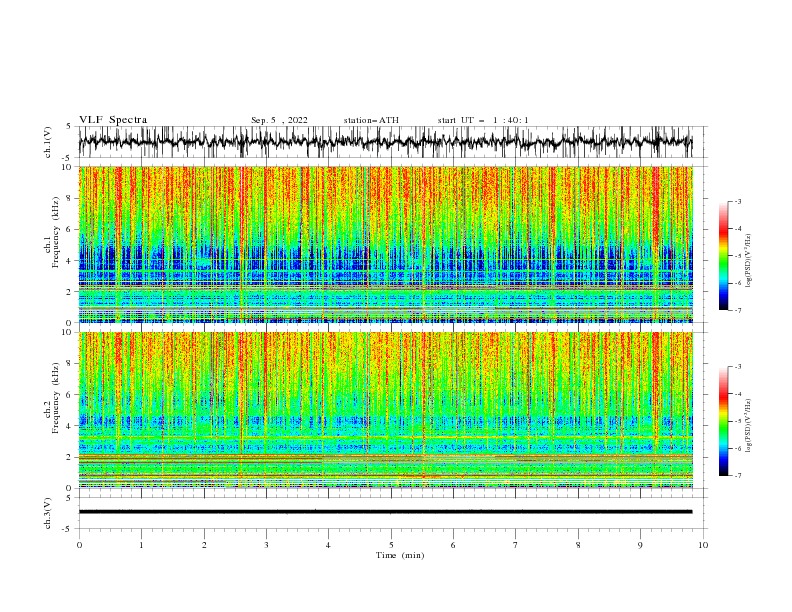792x612 pixels.
Task: Click time axis tick label "3"
Action: [266, 545]
